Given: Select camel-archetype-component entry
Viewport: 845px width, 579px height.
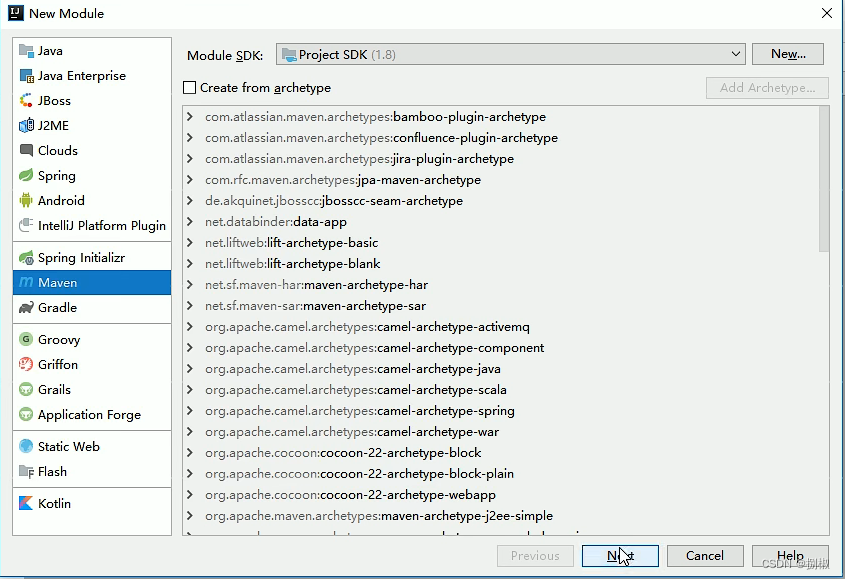Looking at the screenshot, I should (x=375, y=348).
